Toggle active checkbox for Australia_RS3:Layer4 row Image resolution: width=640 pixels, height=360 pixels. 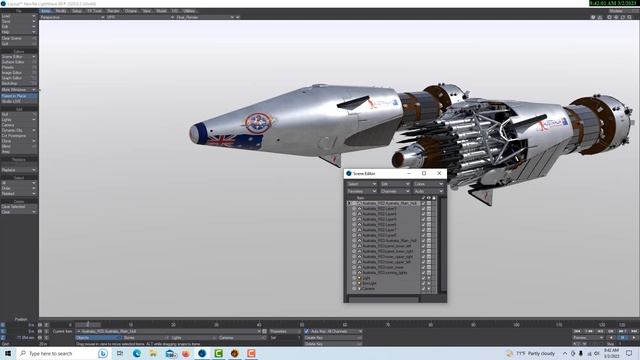(423, 214)
